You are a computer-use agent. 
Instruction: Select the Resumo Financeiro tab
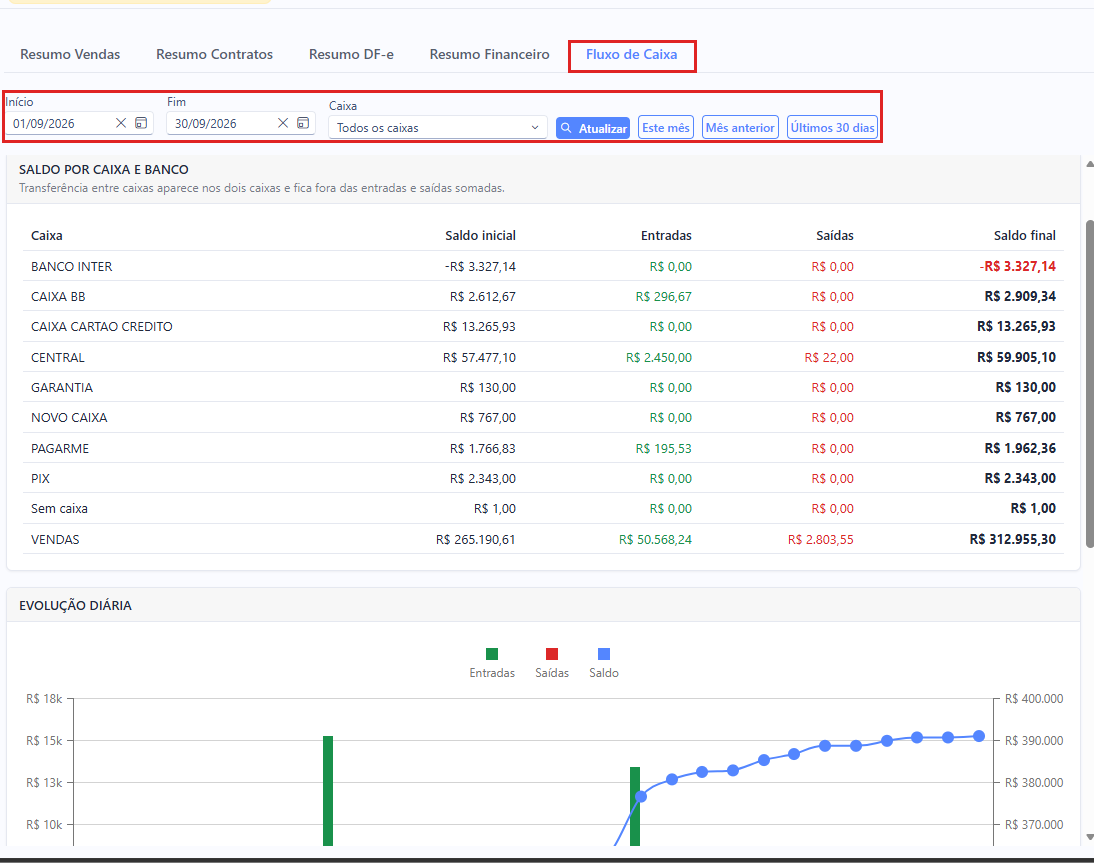point(489,54)
